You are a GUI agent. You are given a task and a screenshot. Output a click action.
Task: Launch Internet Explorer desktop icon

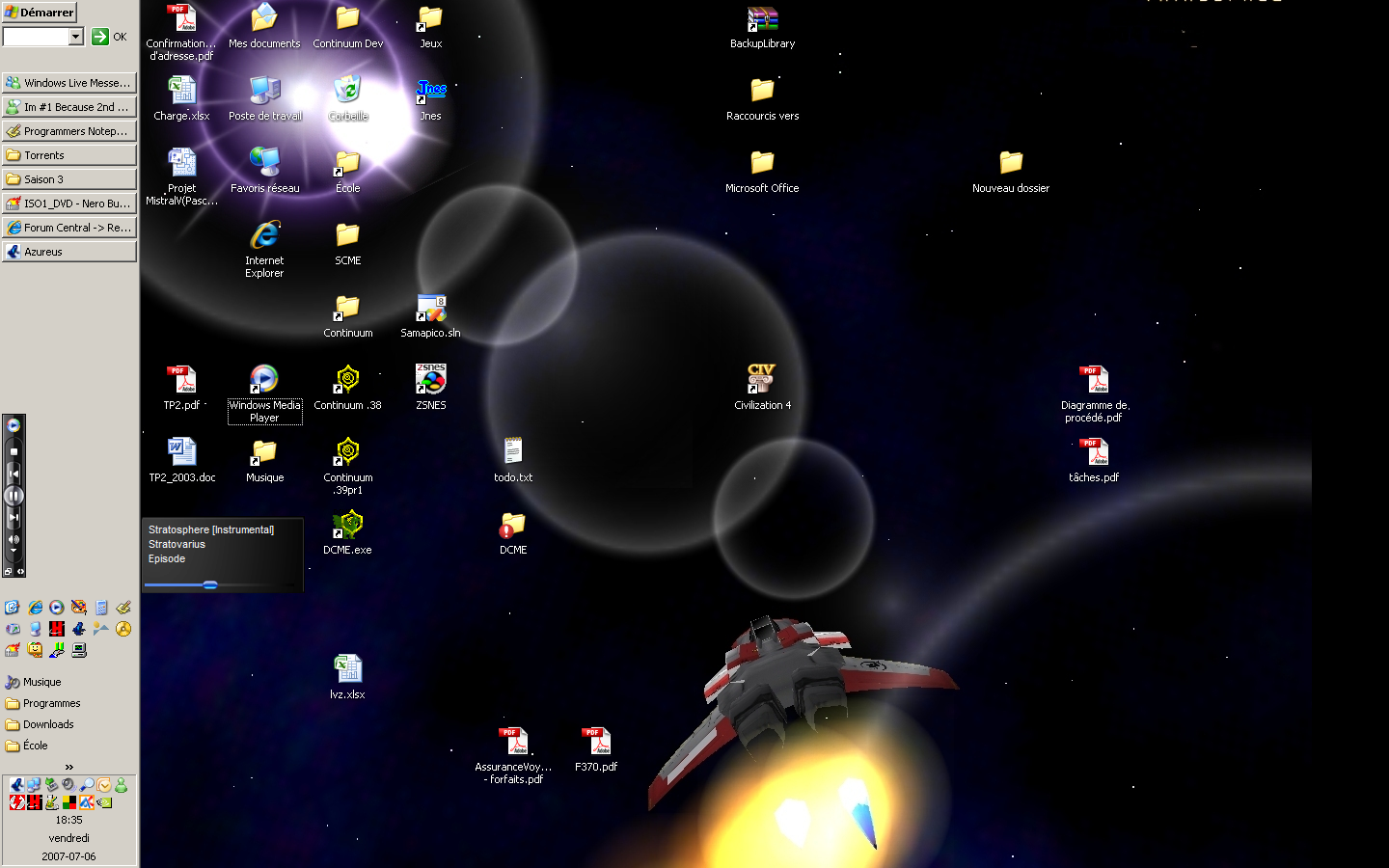[264, 249]
